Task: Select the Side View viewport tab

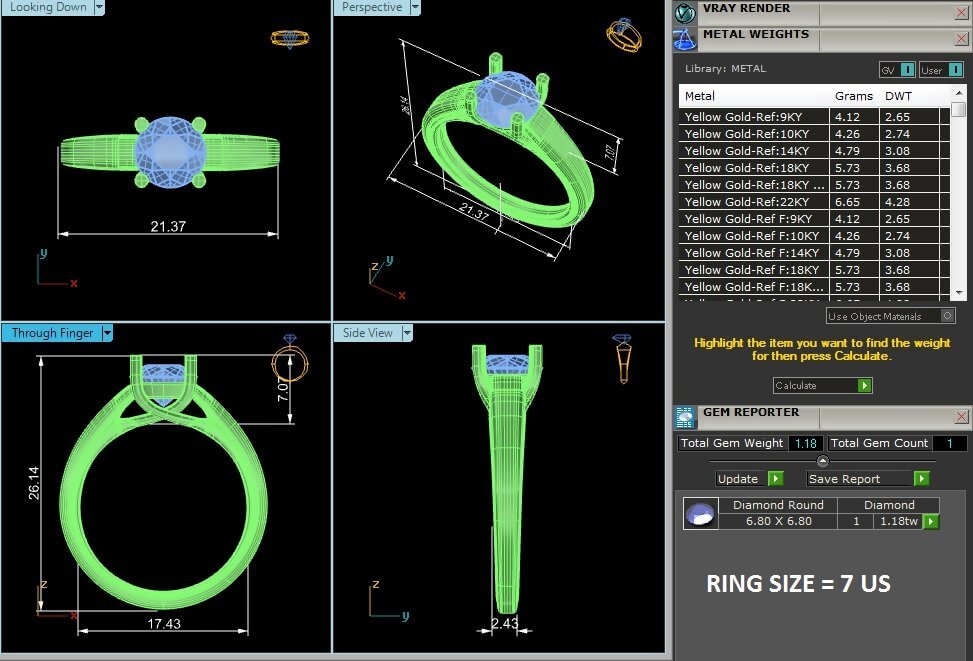Action: pyautogui.click(x=367, y=333)
